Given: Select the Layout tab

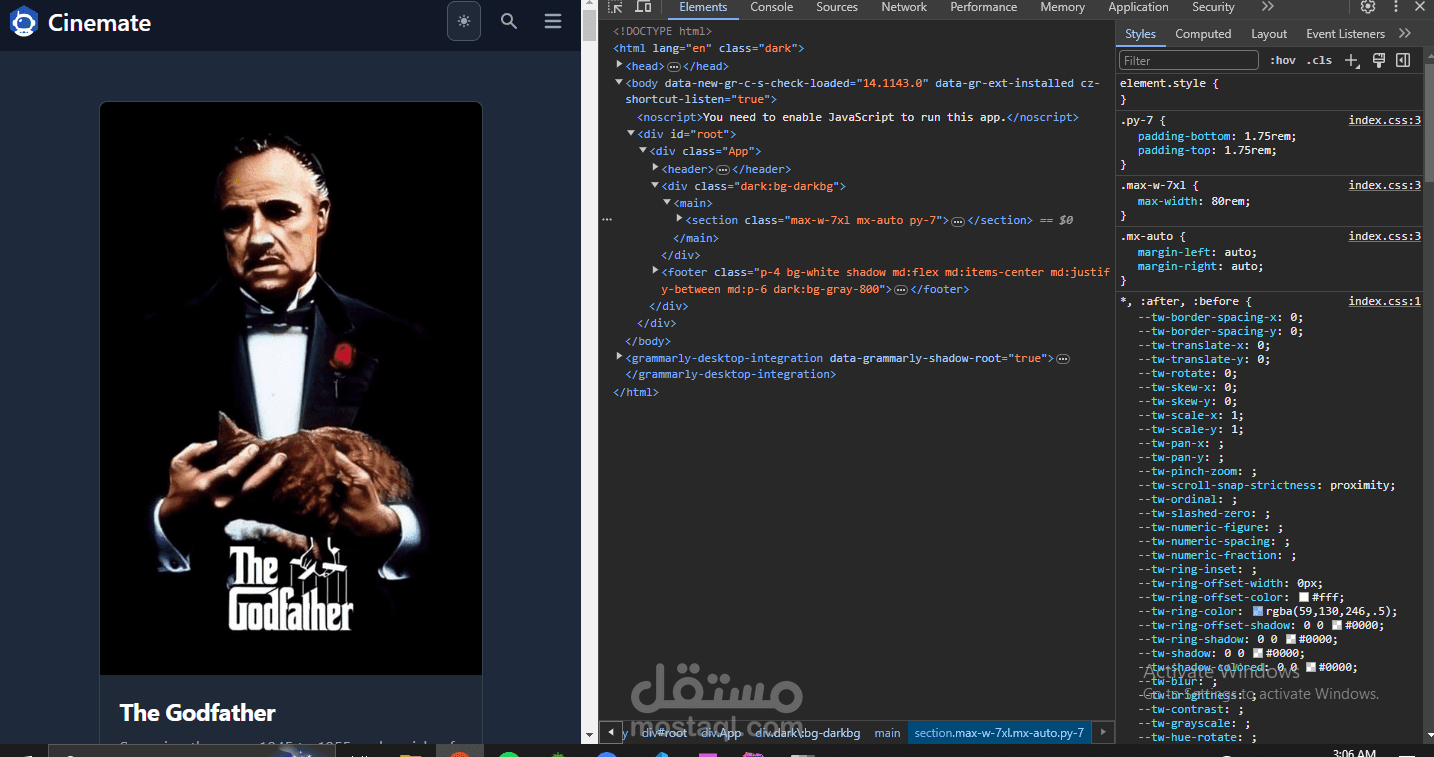Looking at the screenshot, I should pyautogui.click(x=1269, y=33).
